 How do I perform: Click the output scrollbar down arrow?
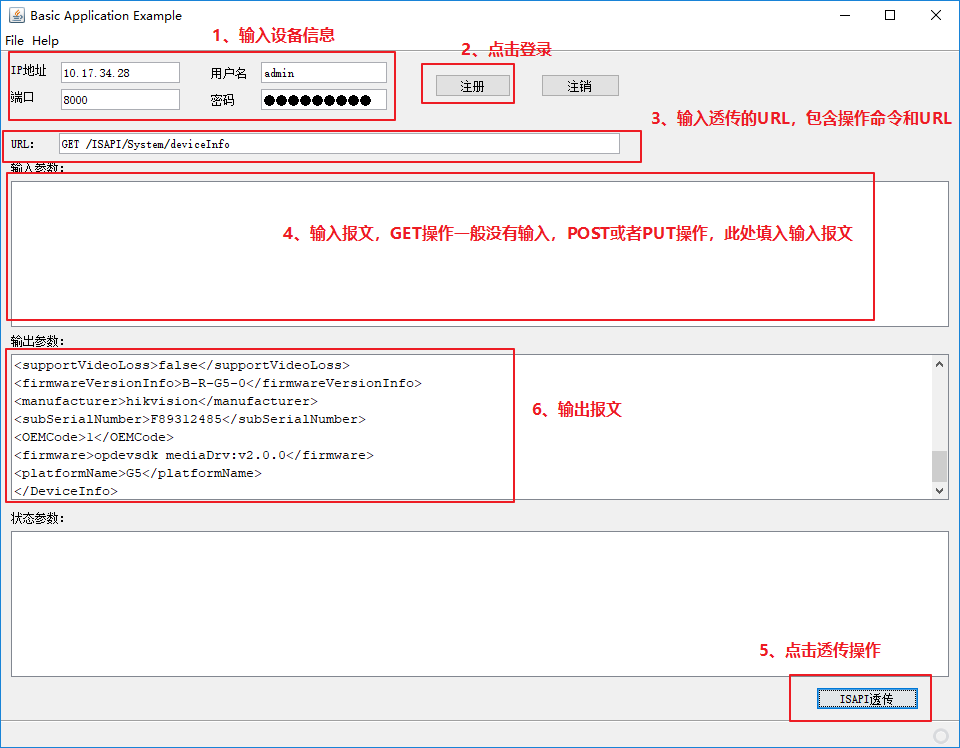coord(939,491)
